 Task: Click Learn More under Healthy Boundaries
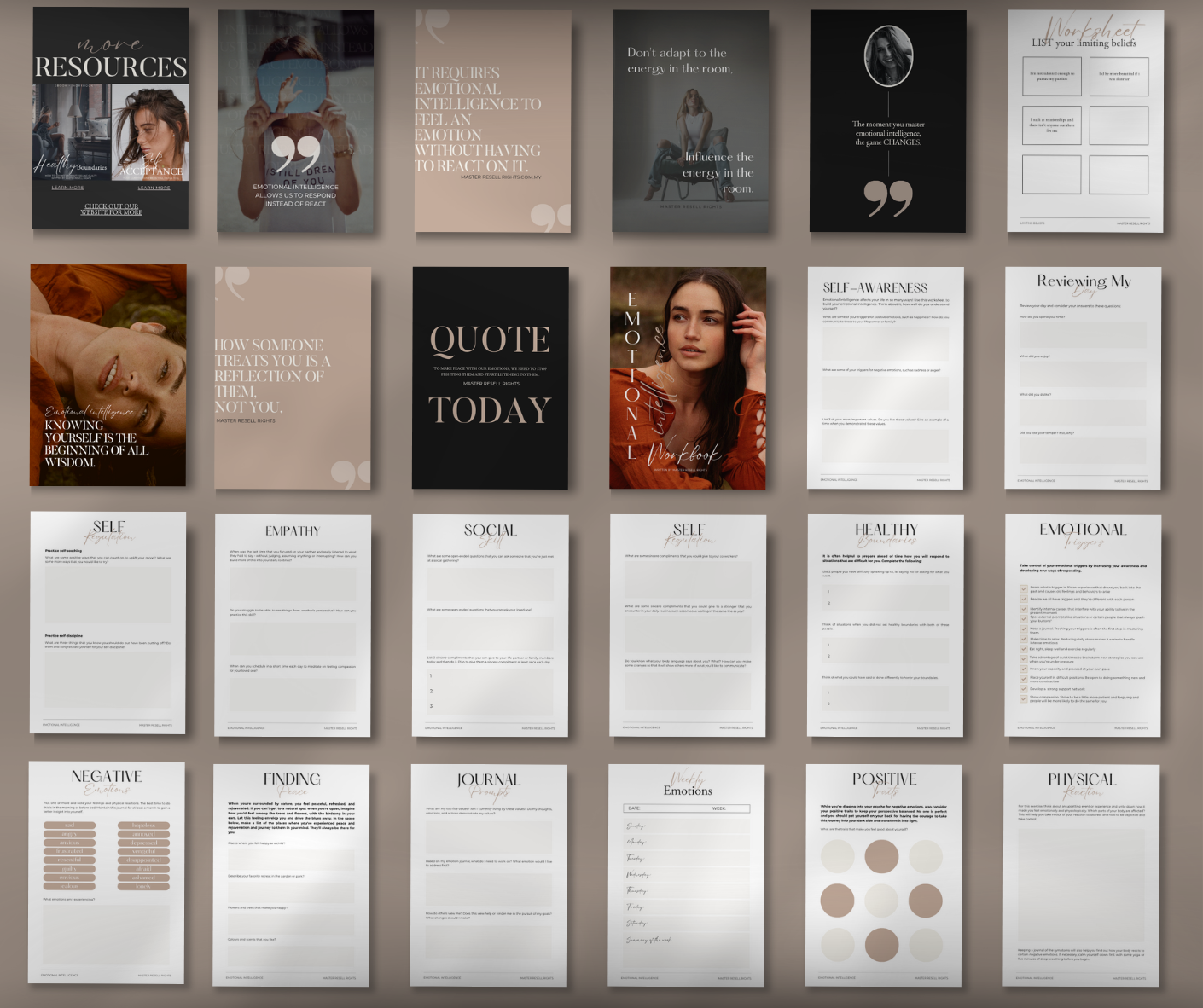click(67, 188)
